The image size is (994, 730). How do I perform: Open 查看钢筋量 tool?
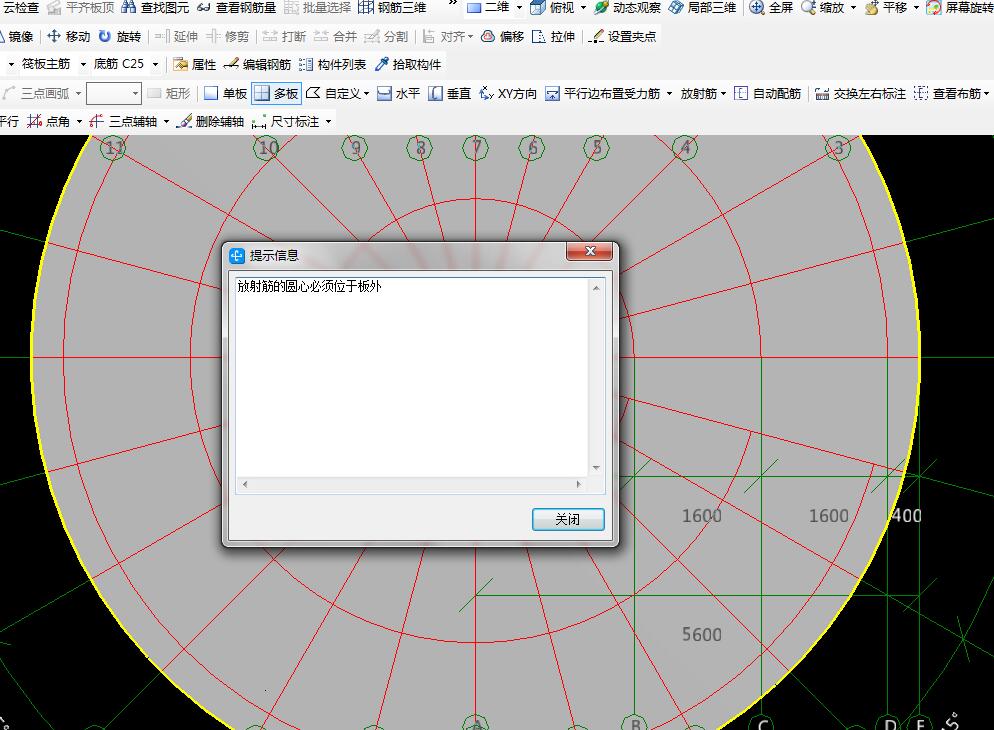pos(236,7)
